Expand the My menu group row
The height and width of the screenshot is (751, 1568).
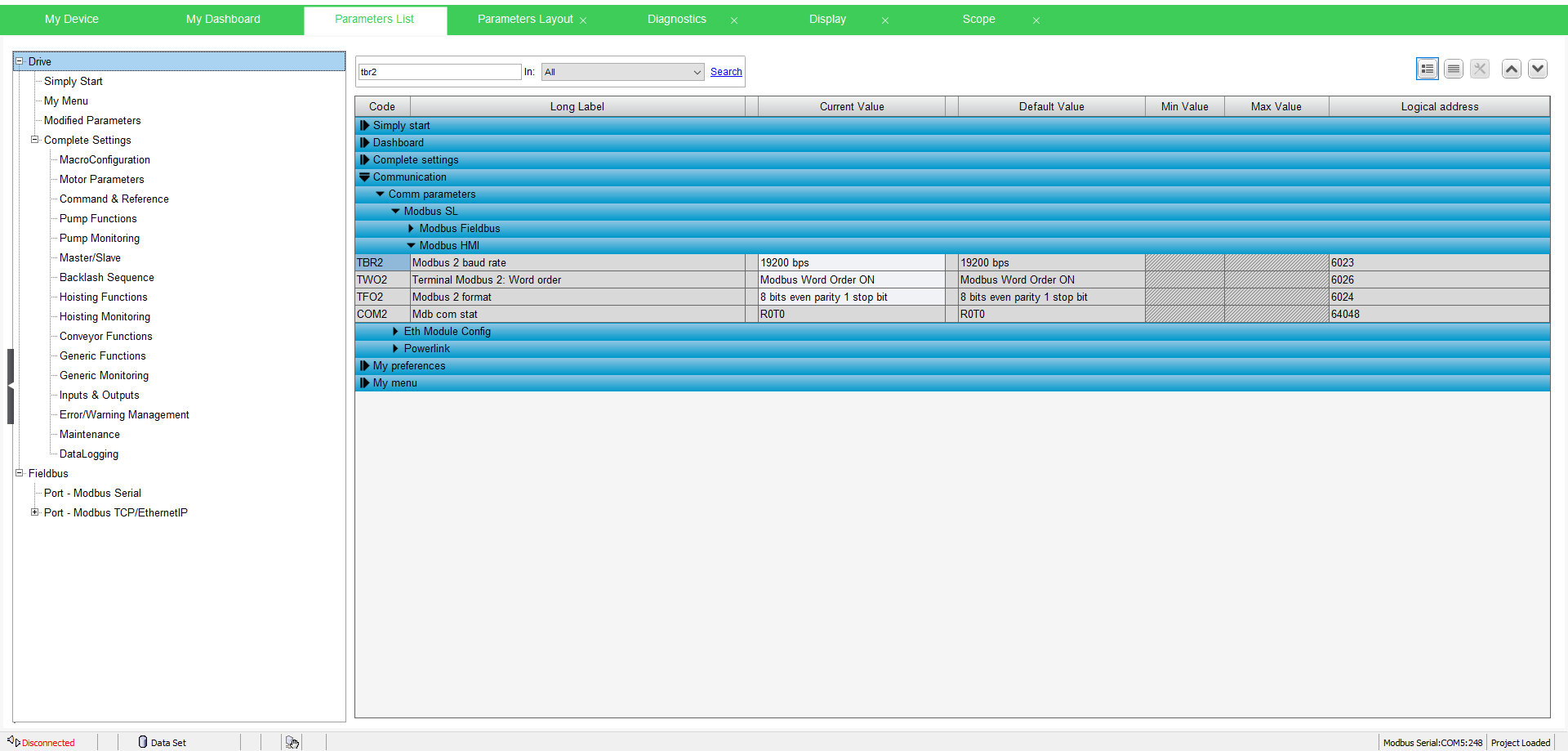(x=365, y=382)
